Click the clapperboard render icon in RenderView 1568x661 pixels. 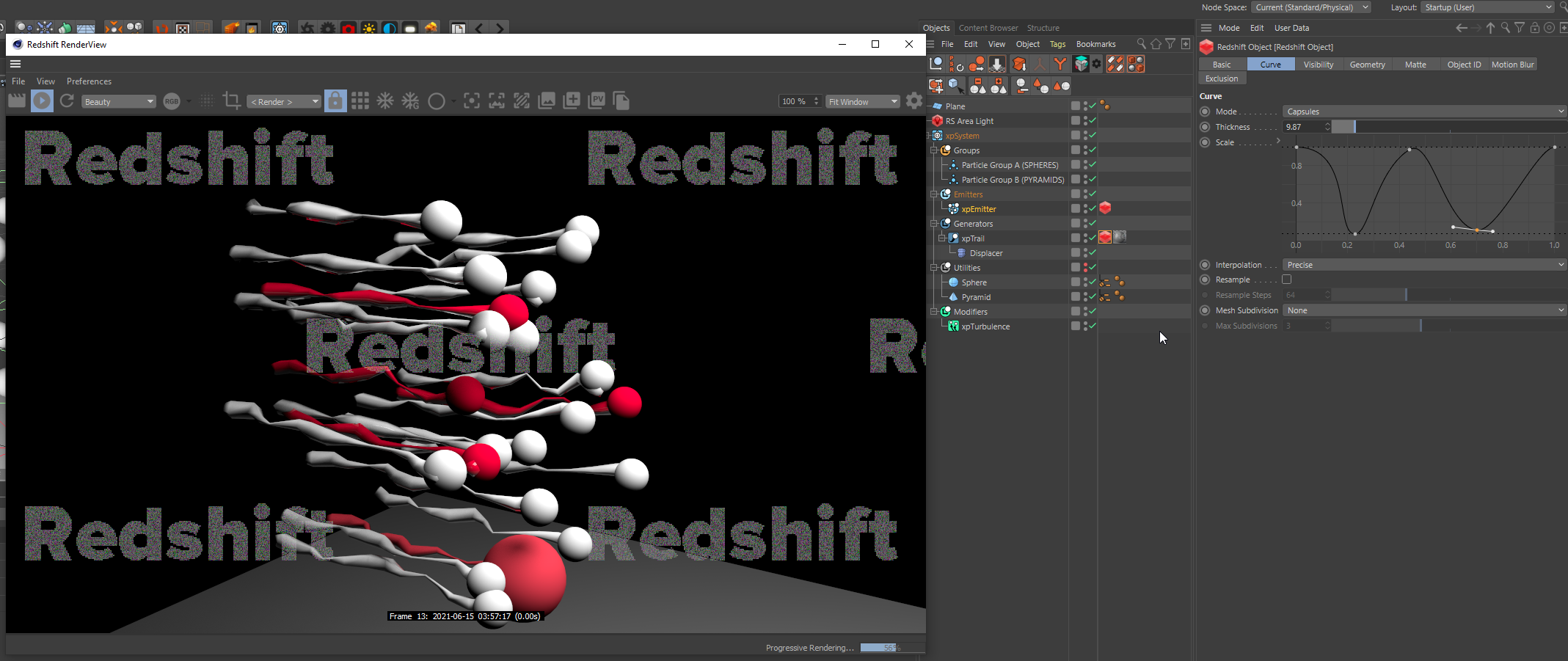point(16,101)
